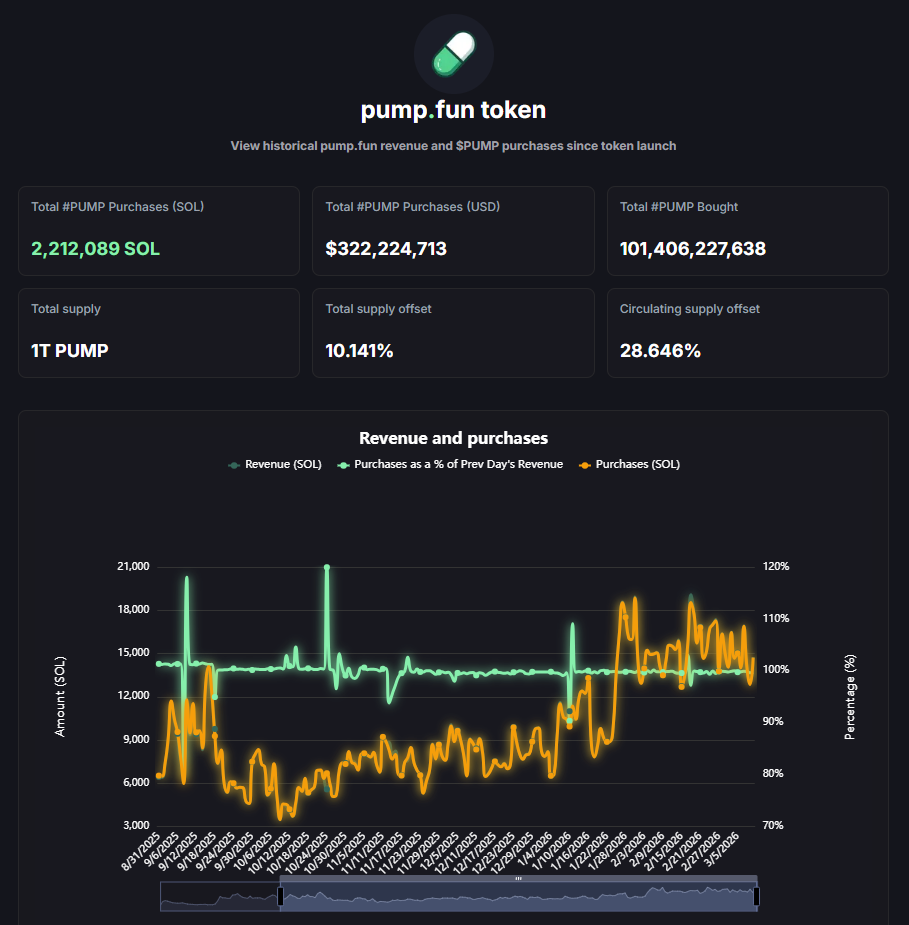Click the green spike peak near 10/24/2025
The width and height of the screenshot is (909, 925).
point(327,567)
